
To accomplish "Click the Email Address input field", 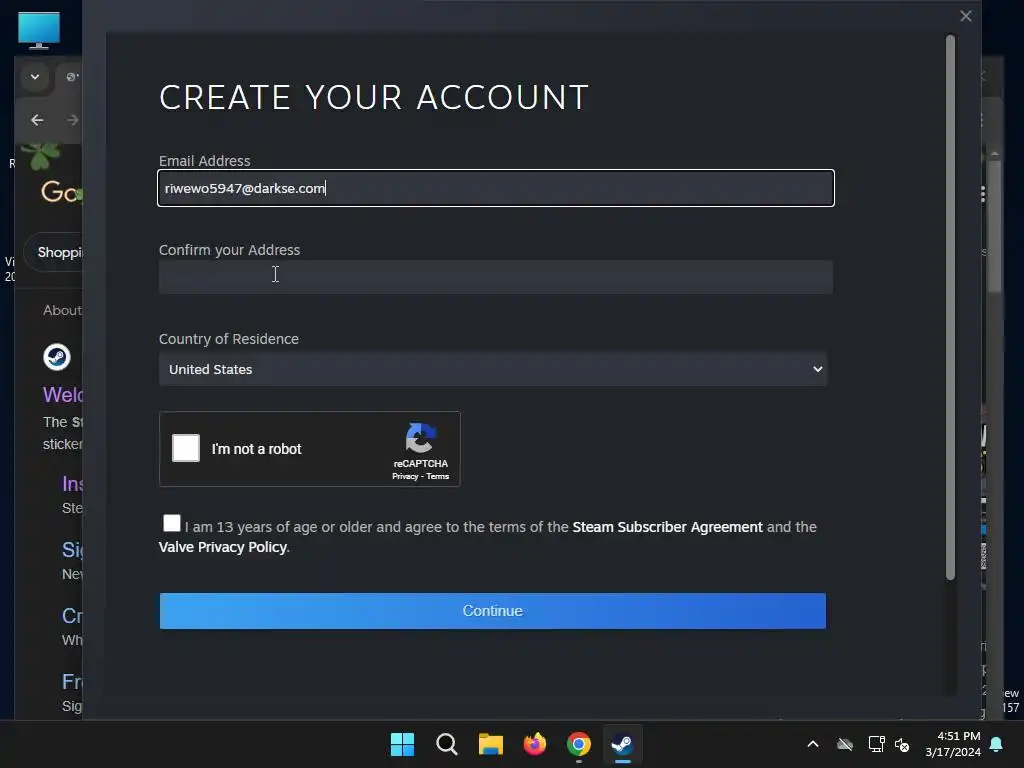I will click(496, 188).
